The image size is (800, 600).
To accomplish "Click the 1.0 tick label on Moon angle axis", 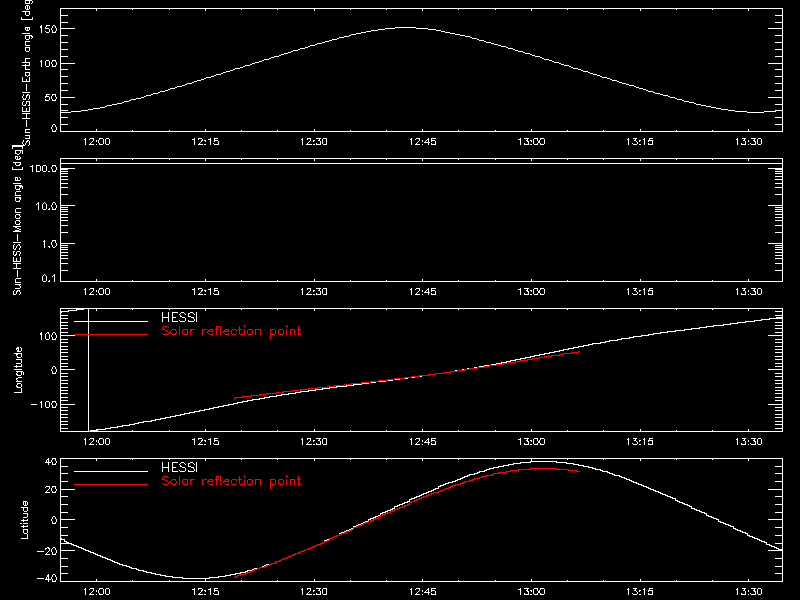I will pos(49,244).
